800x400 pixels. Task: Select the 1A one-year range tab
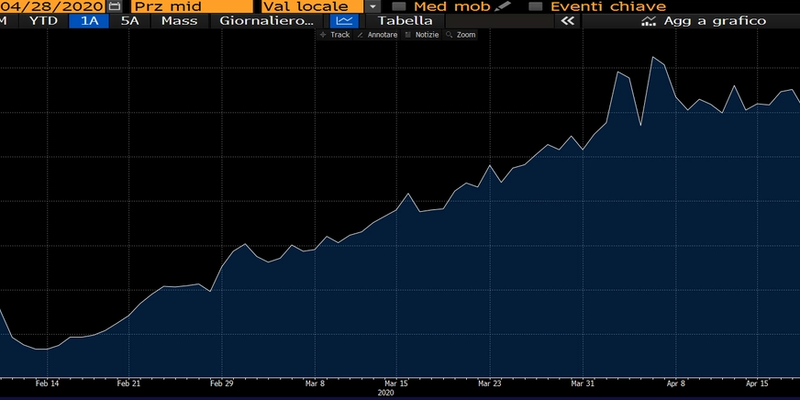pos(89,21)
